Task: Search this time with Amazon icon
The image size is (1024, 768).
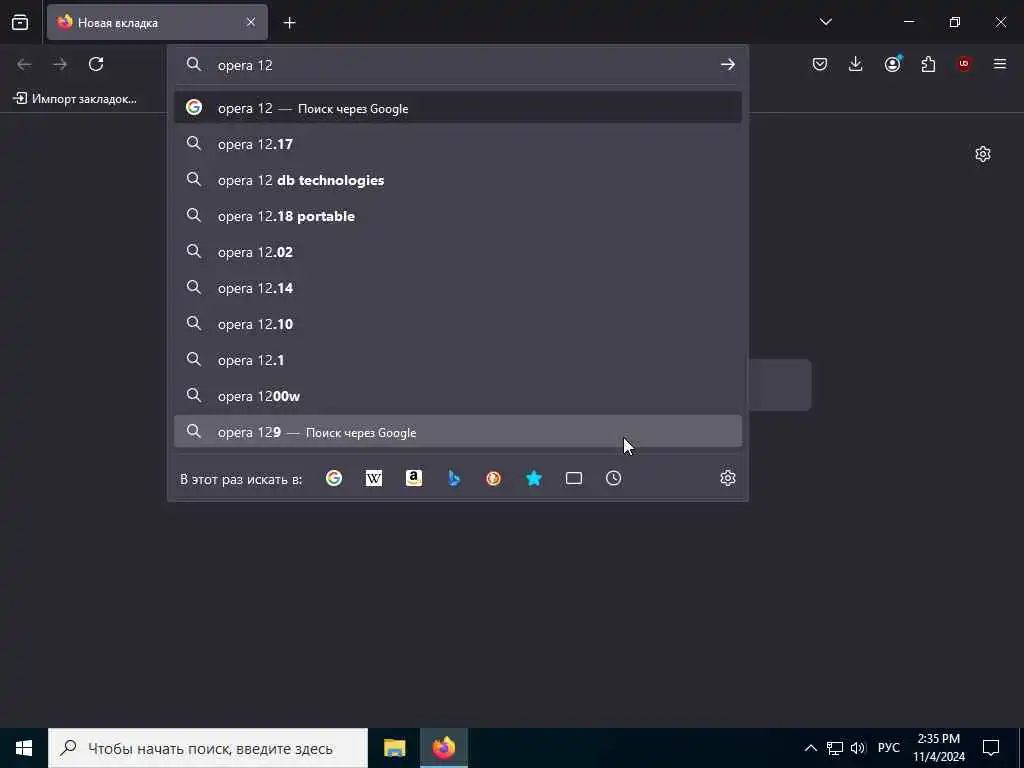Action: [413, 478]
